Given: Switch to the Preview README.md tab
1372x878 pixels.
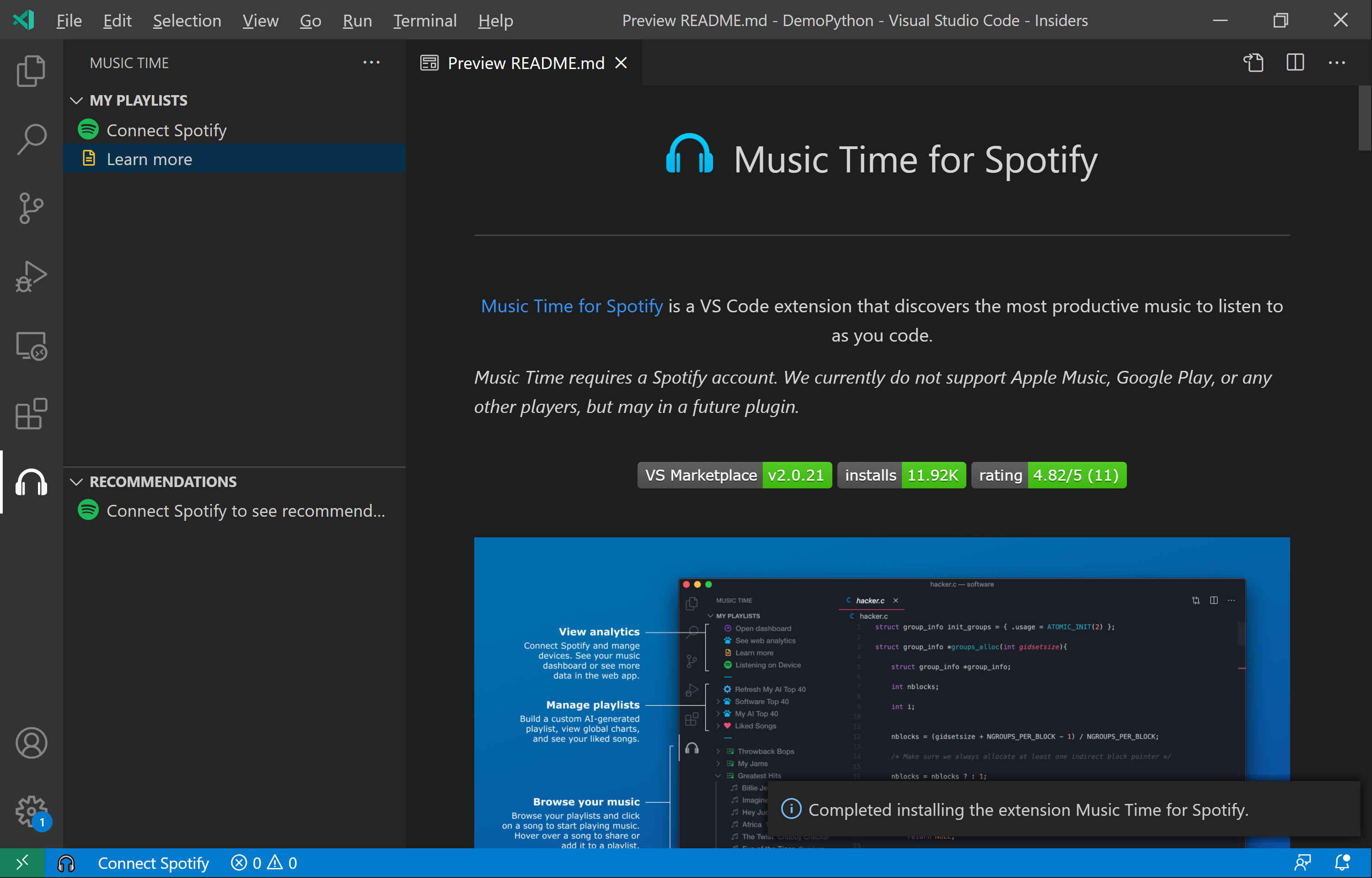Looking at the screenshot, I should point(525,63).
